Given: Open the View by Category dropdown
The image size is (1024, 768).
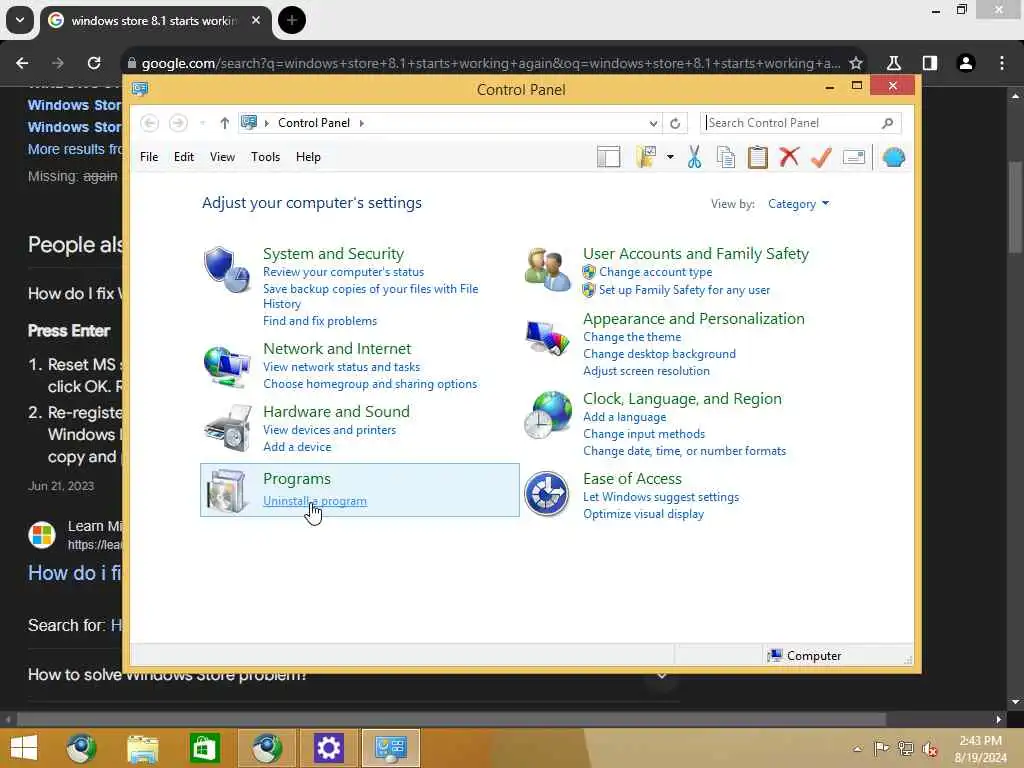Looking at the screenshot, I should pyautogui.click(x=799, y=204).
